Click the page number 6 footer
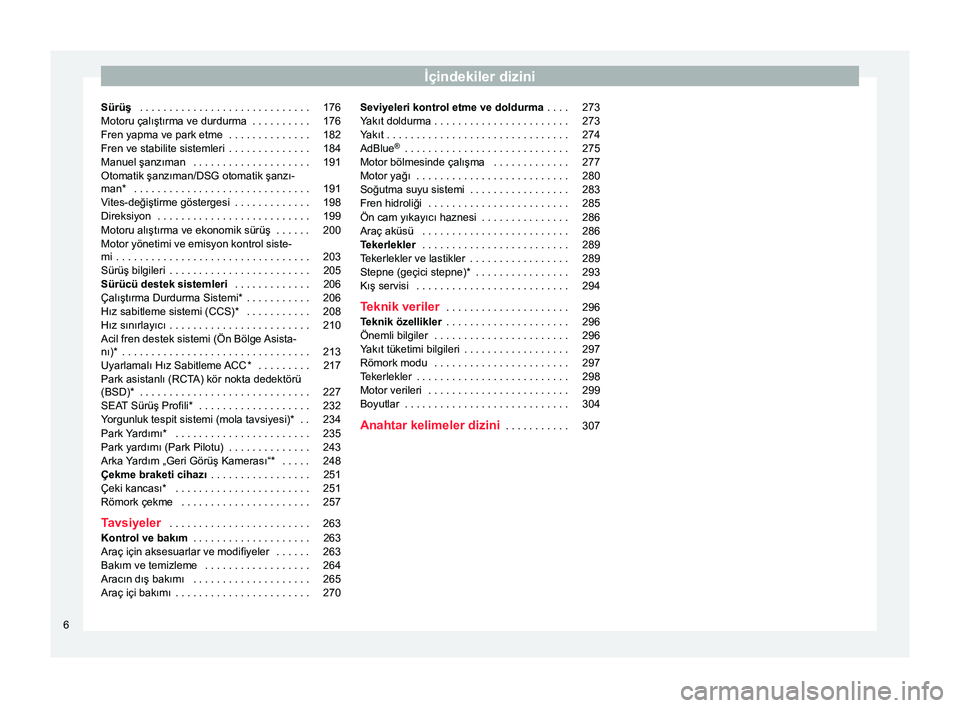This screenshot has height=708, width=960. pyautogui.click(x=66, y=625)
